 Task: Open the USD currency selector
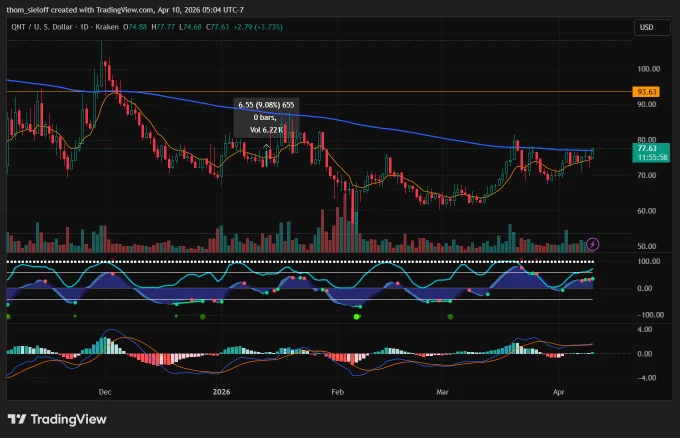652,27
